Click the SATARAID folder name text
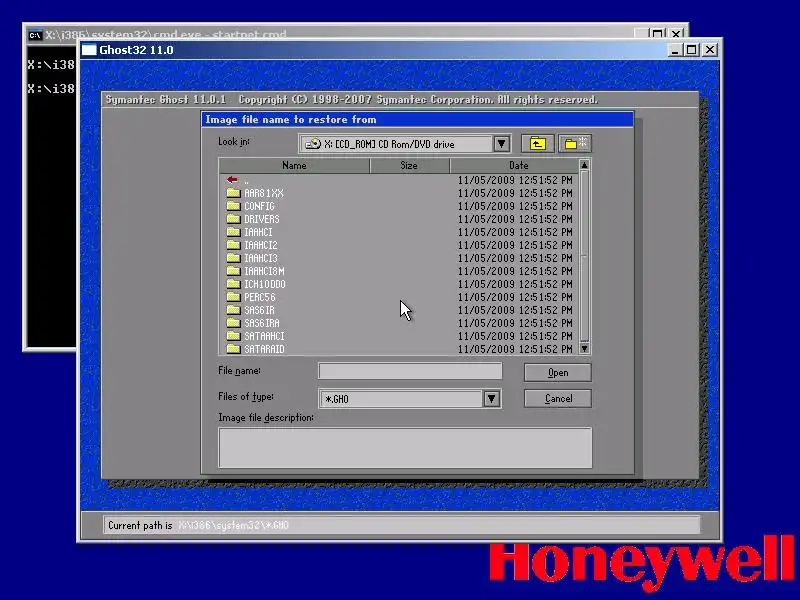800x600 pixels. (264, 349)
